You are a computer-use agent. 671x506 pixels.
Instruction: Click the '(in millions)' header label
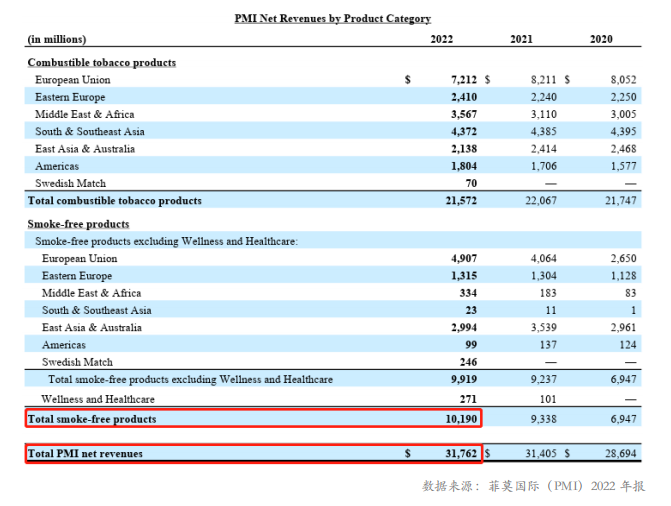(x=56, y=39)
